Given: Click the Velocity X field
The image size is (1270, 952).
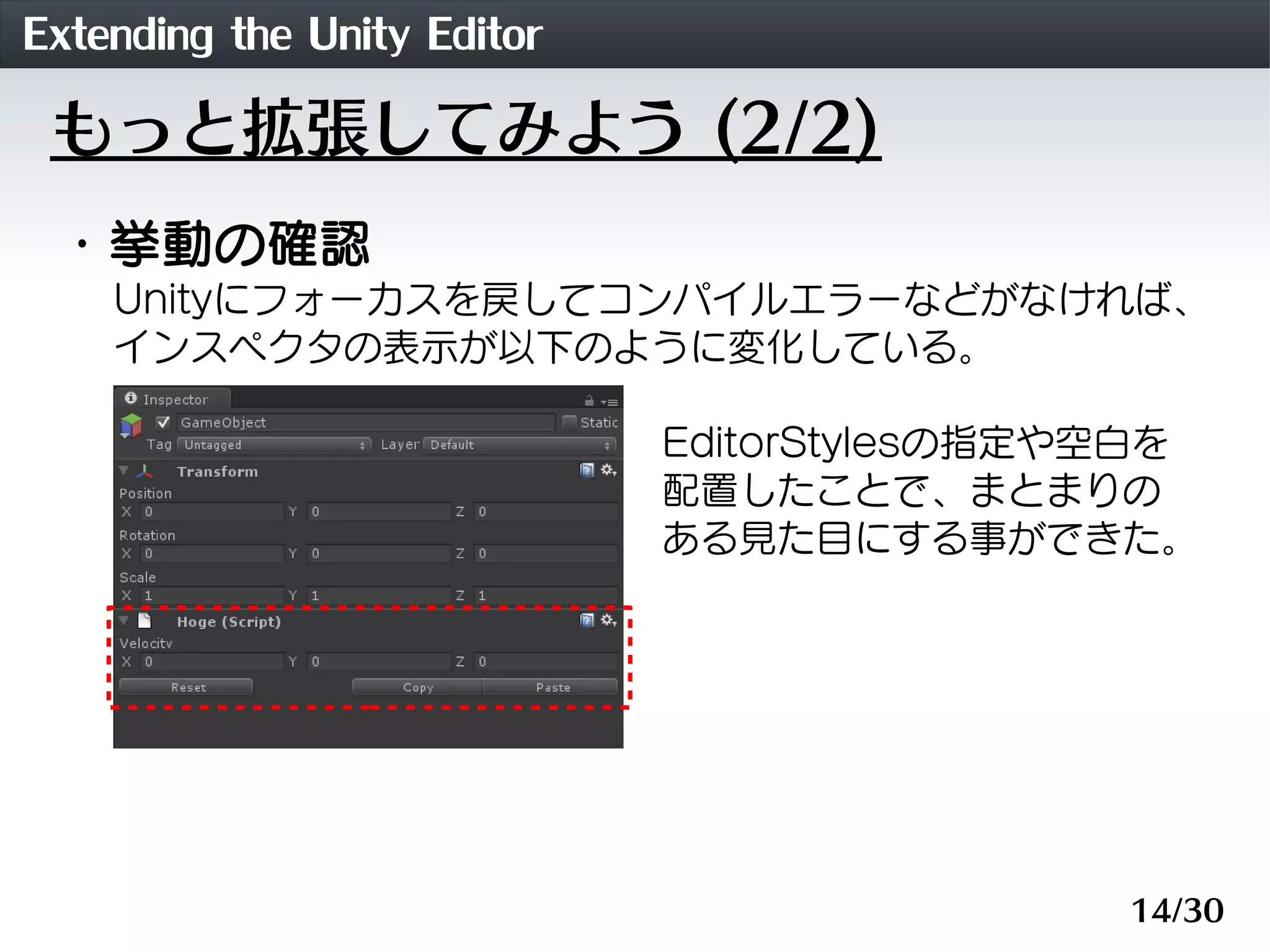Looking at the screenshot, I should [x=212, y=662].
